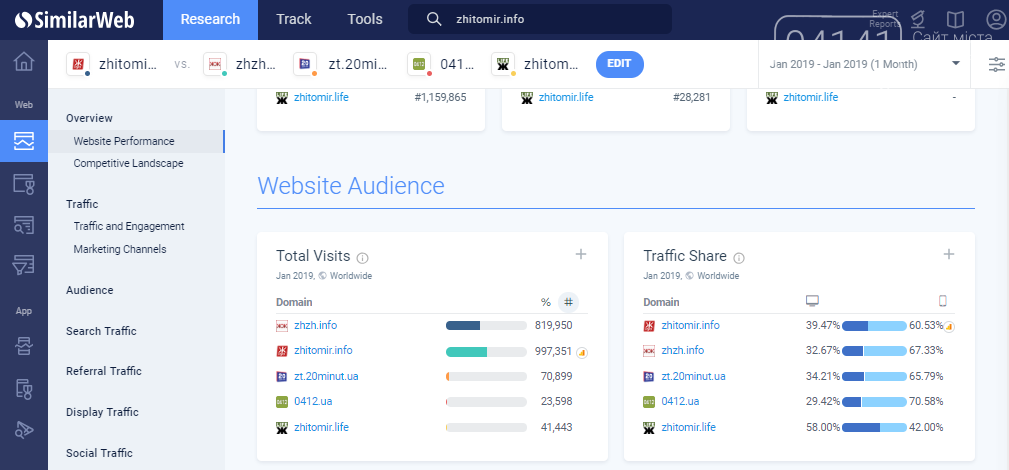1009x470 pixels.
Task: Expand Display Traffic section
Action: [x=102, y=412]
